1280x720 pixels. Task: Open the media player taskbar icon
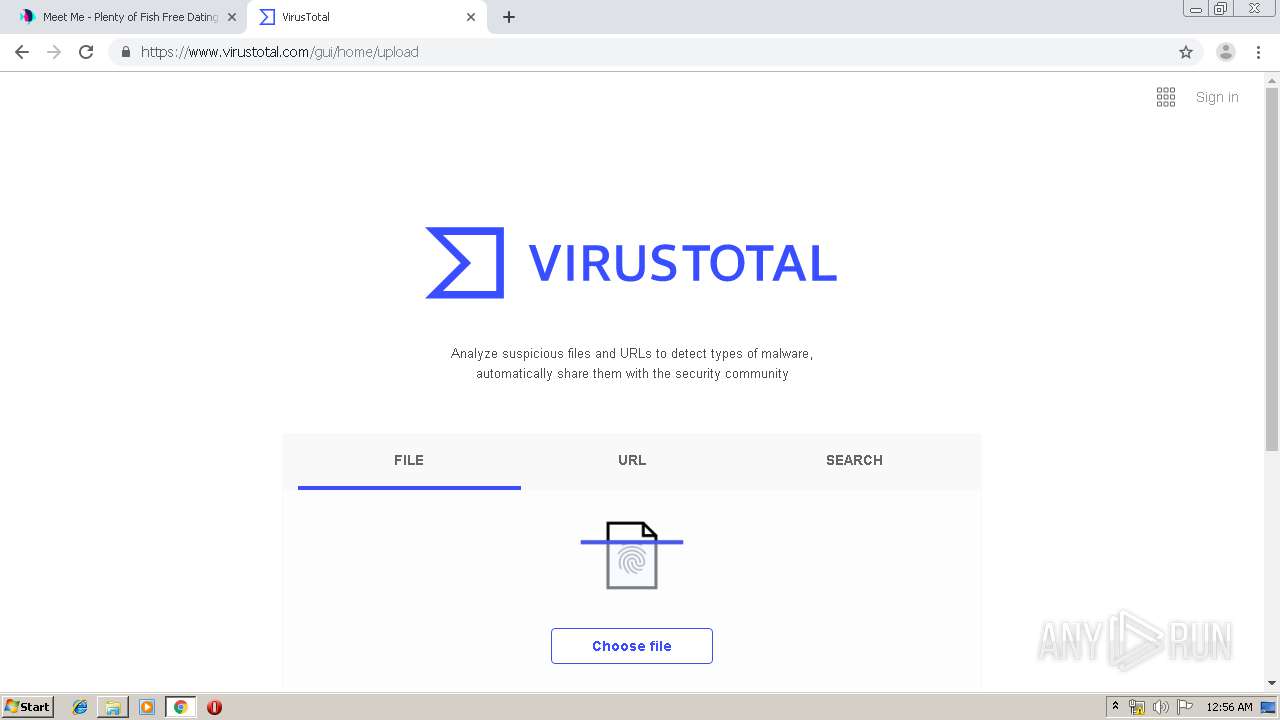point(147,707)
